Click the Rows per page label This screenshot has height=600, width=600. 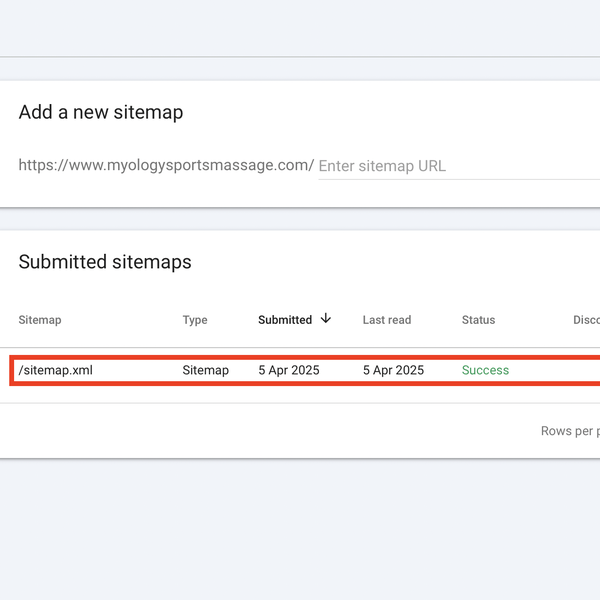[570, 431]
